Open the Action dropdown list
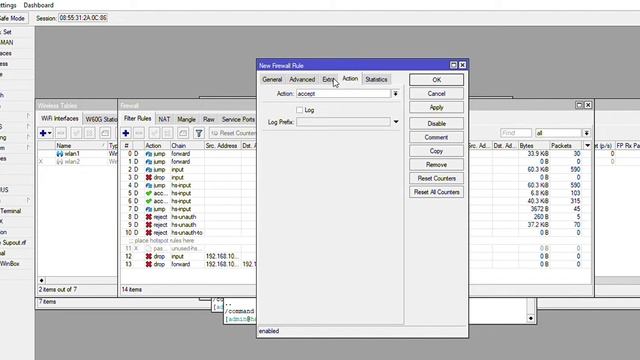The image size is (640, 360). (396, 94)
